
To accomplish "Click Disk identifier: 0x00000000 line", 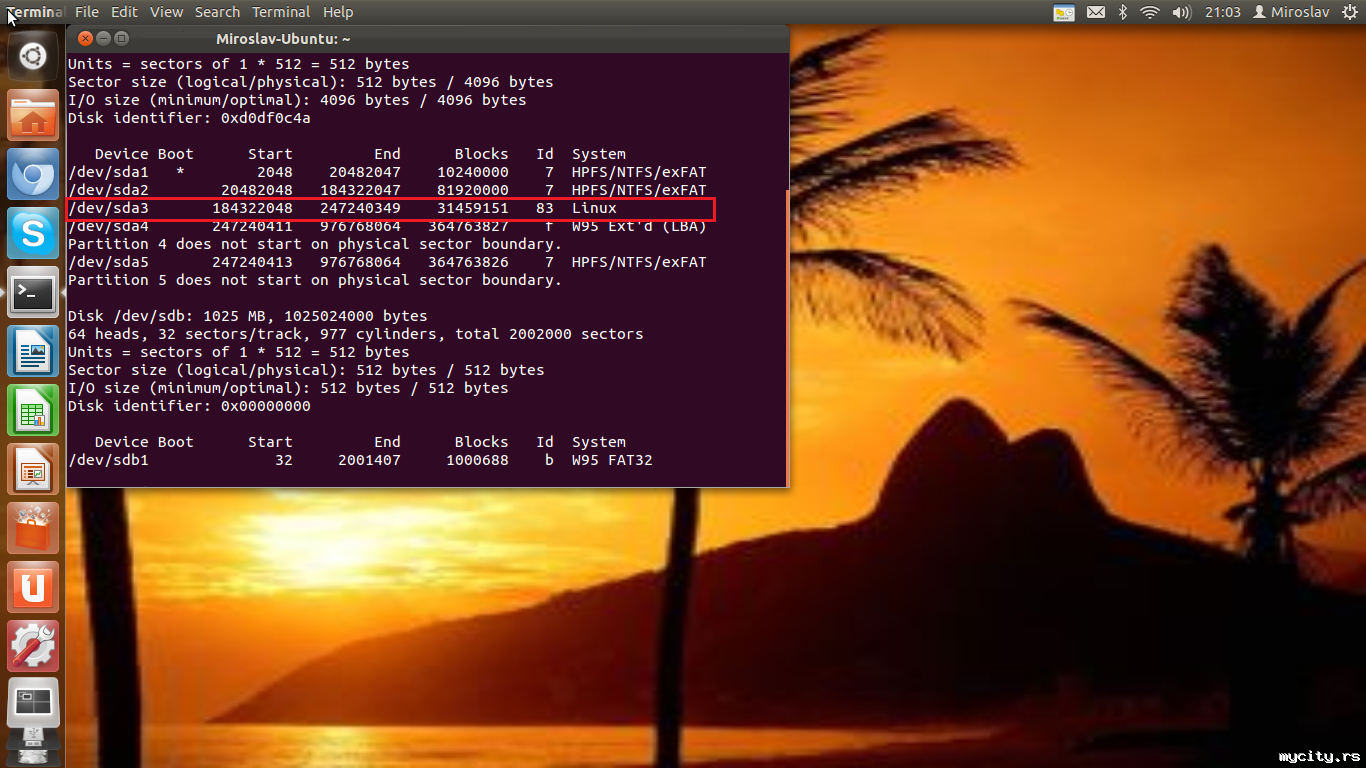I will pyautogui.click(x=189, y=406).
